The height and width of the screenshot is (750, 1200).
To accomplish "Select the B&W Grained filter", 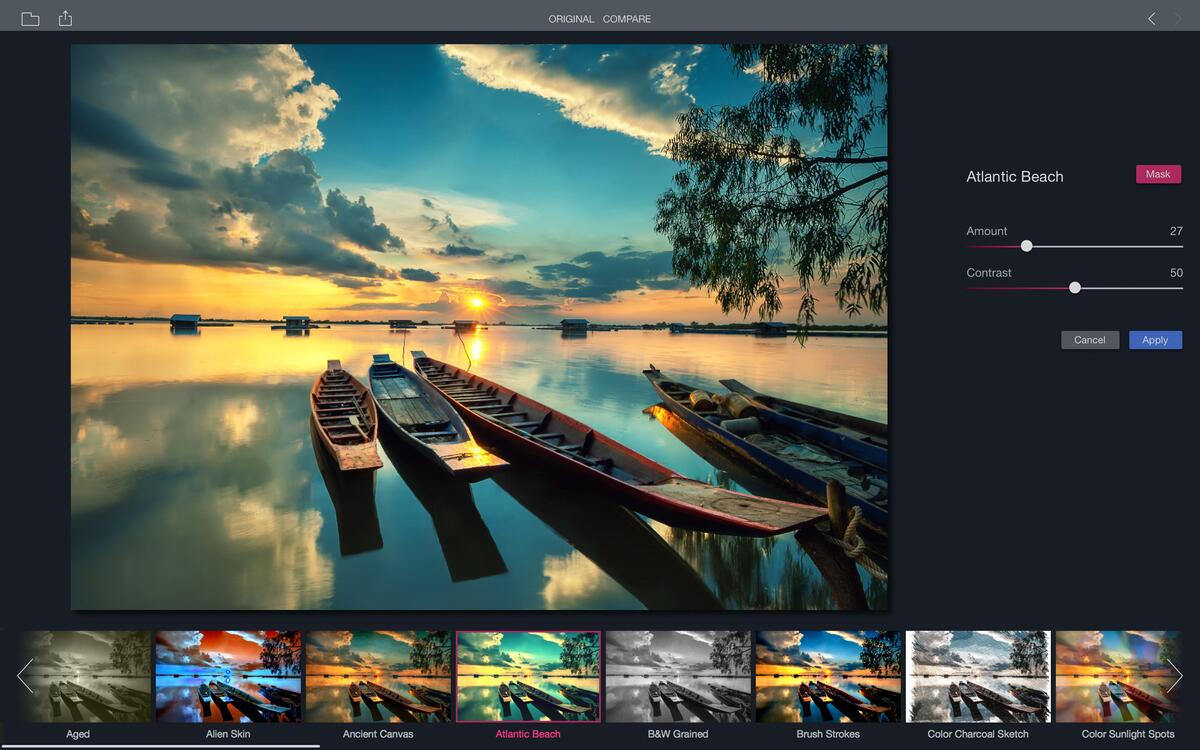I will tap(678, 676).
